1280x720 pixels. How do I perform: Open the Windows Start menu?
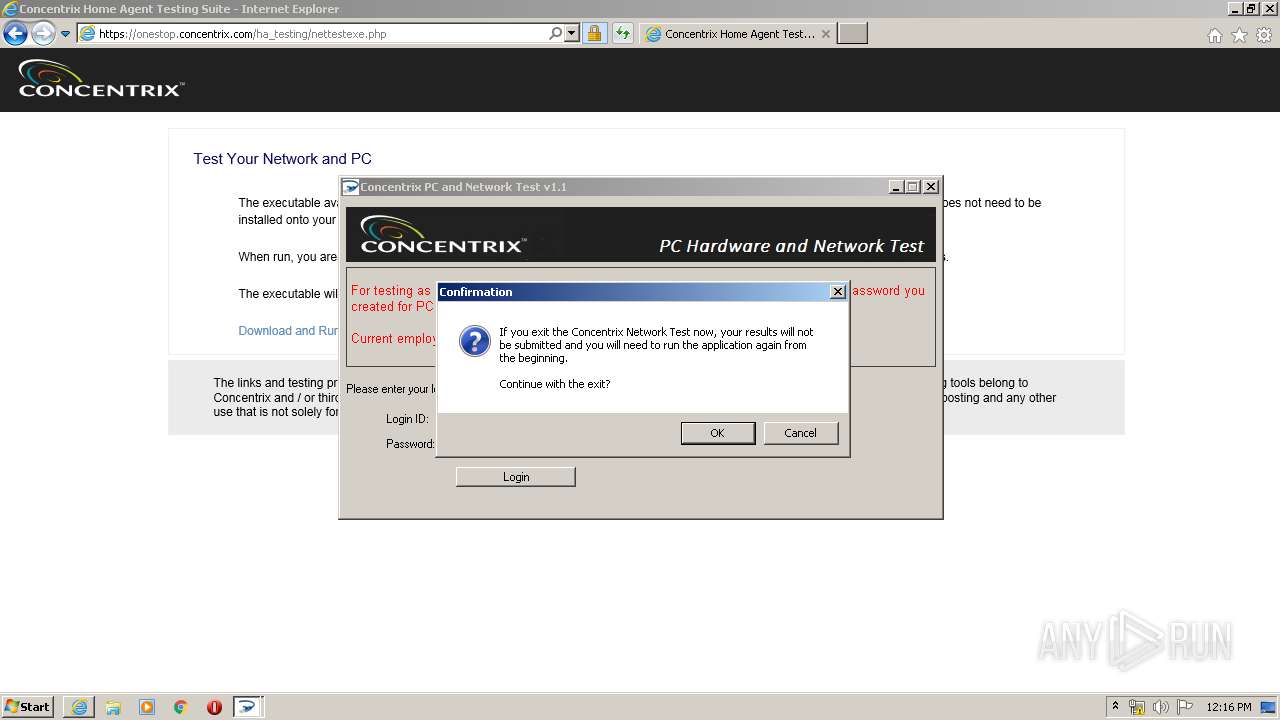coord(28,707)
